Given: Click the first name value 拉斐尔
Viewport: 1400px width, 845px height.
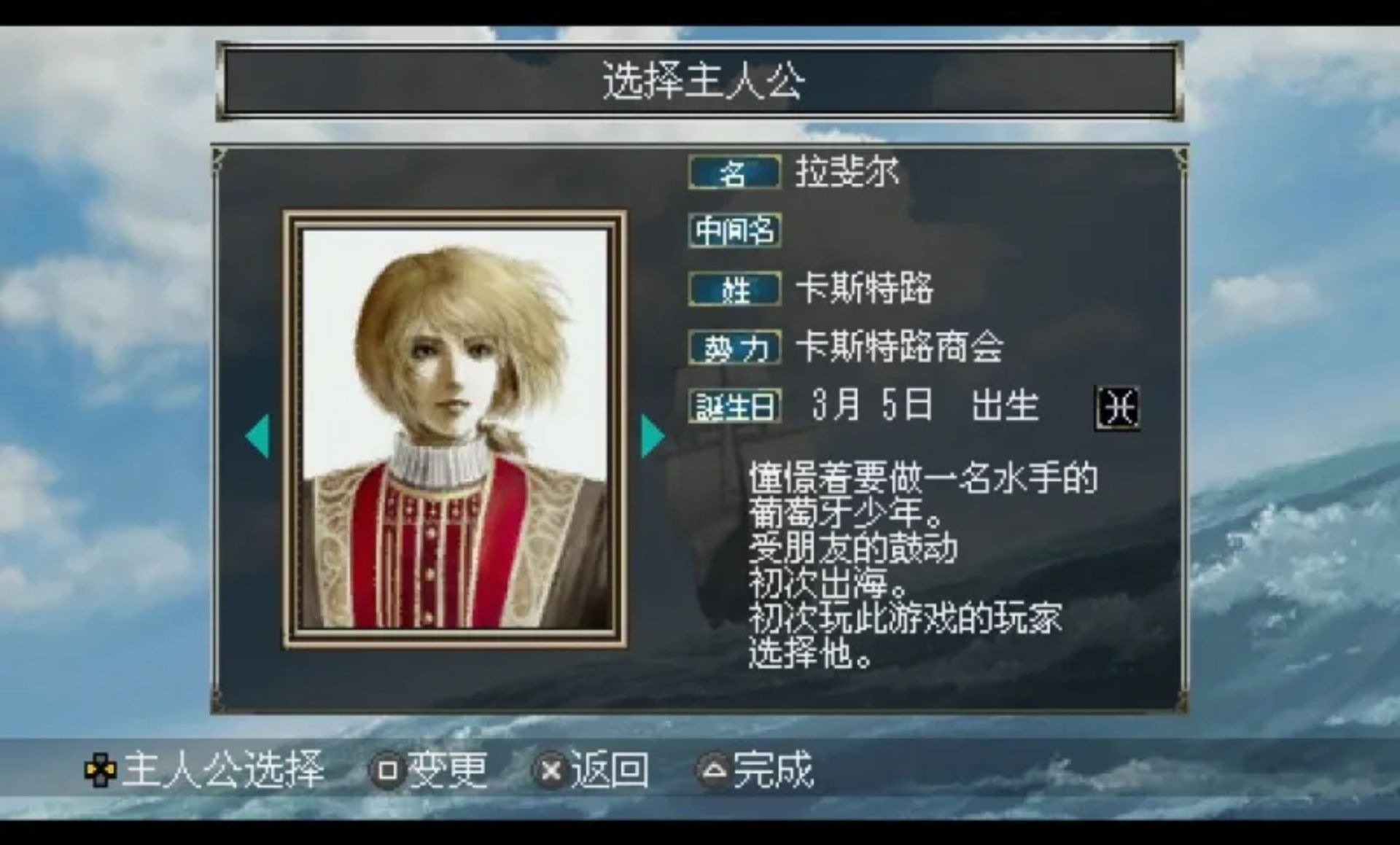Looking at the screenshot, I should click(x=847, y=172).
